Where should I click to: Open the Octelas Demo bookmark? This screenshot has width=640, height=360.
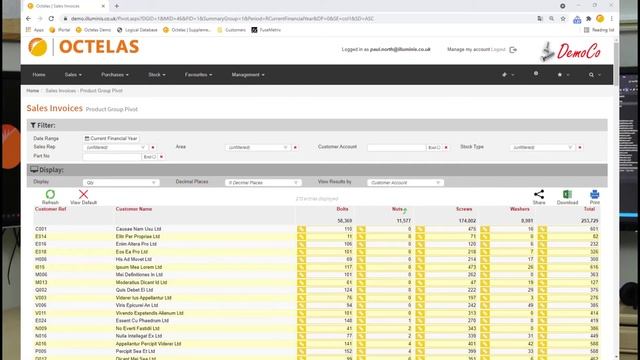[93, 30]
